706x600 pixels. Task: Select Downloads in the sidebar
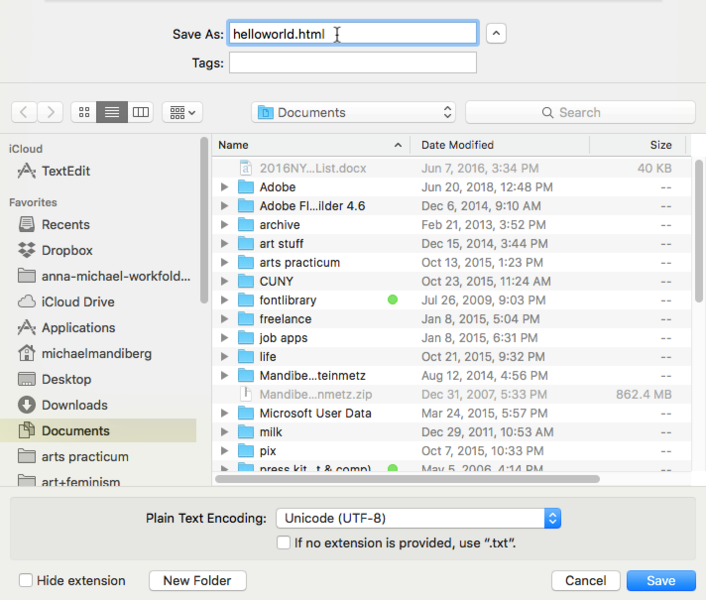tap(74, 405)
